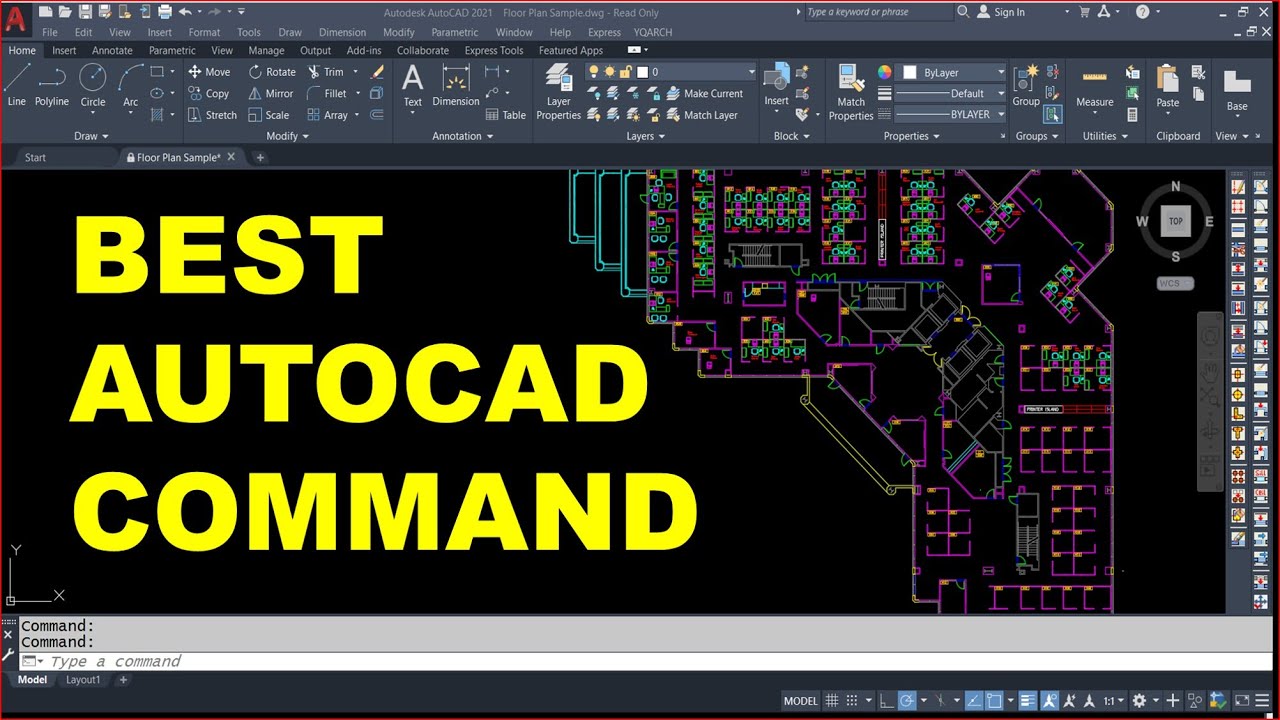The height and width of the screenshot is (720, 1280).
Task: Open the Annotate ribbon tab
Action: click(112, 50)
